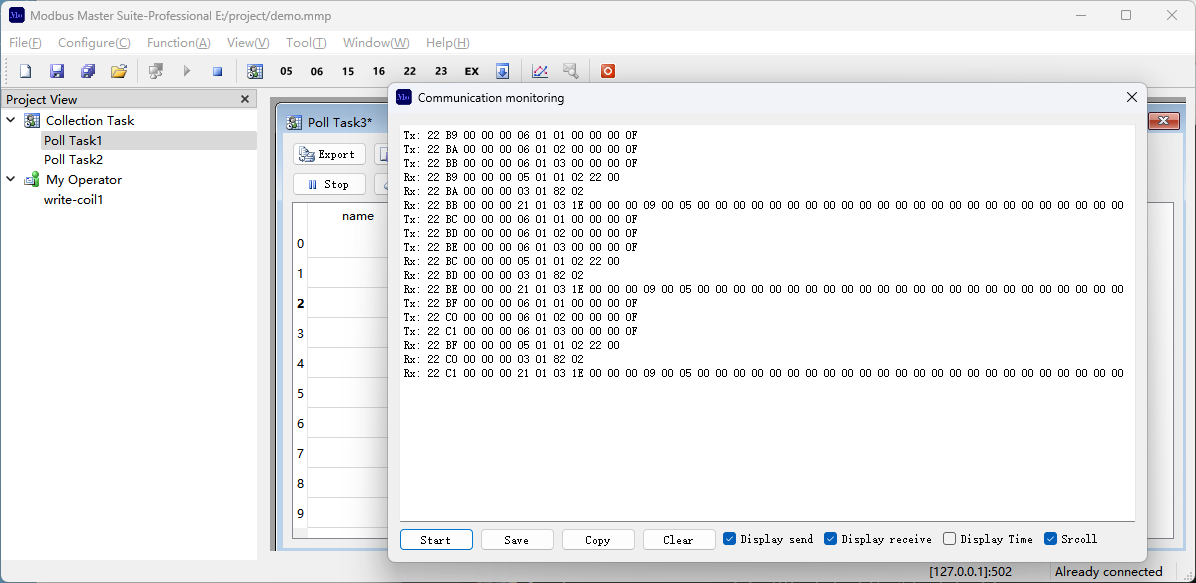Click the new collection task toolbar icon
This screenshot has height=583, width=1196.
pyautogui.click(x=255, y=71)
